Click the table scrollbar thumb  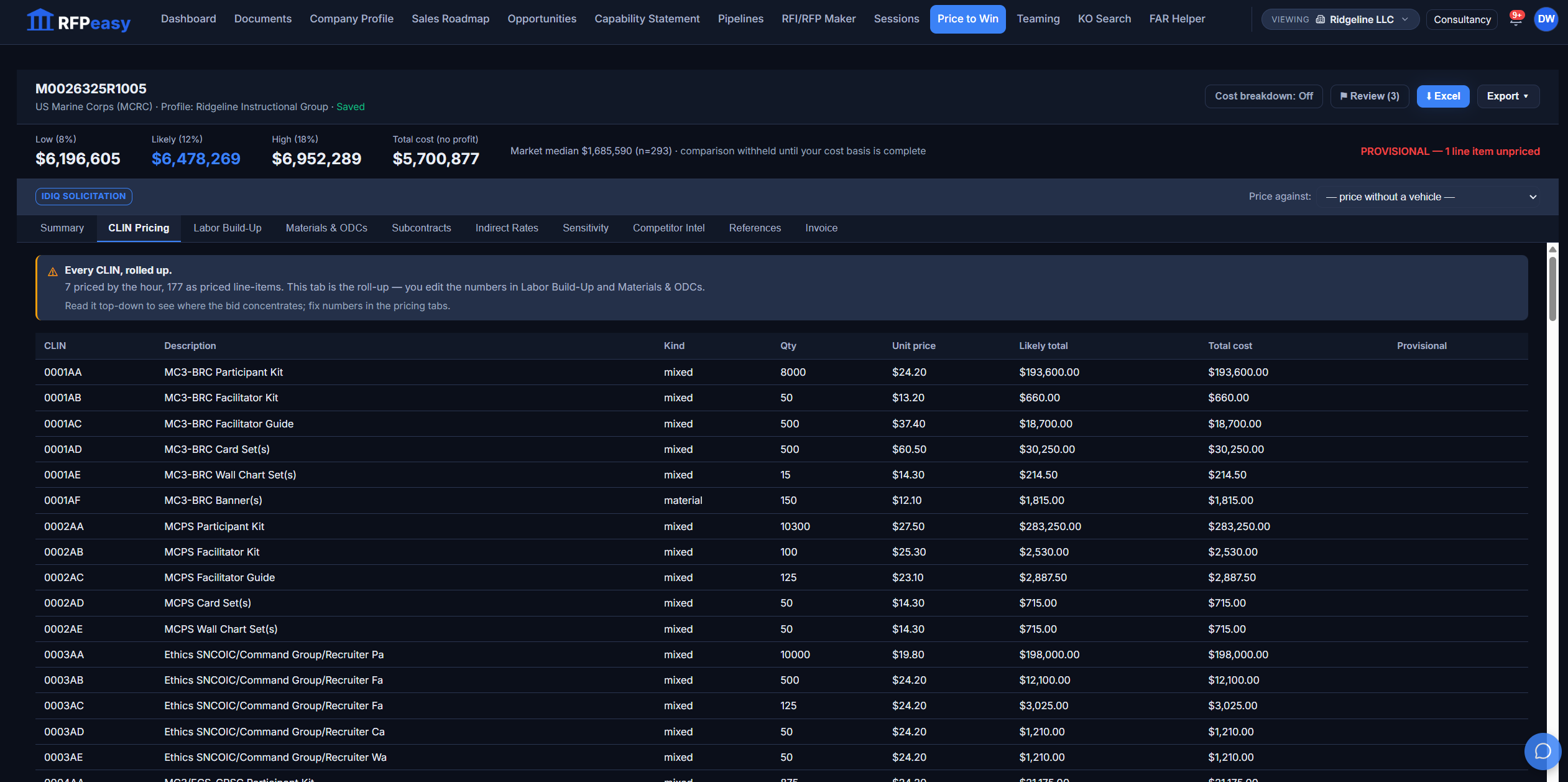(x=1552, y=289)
